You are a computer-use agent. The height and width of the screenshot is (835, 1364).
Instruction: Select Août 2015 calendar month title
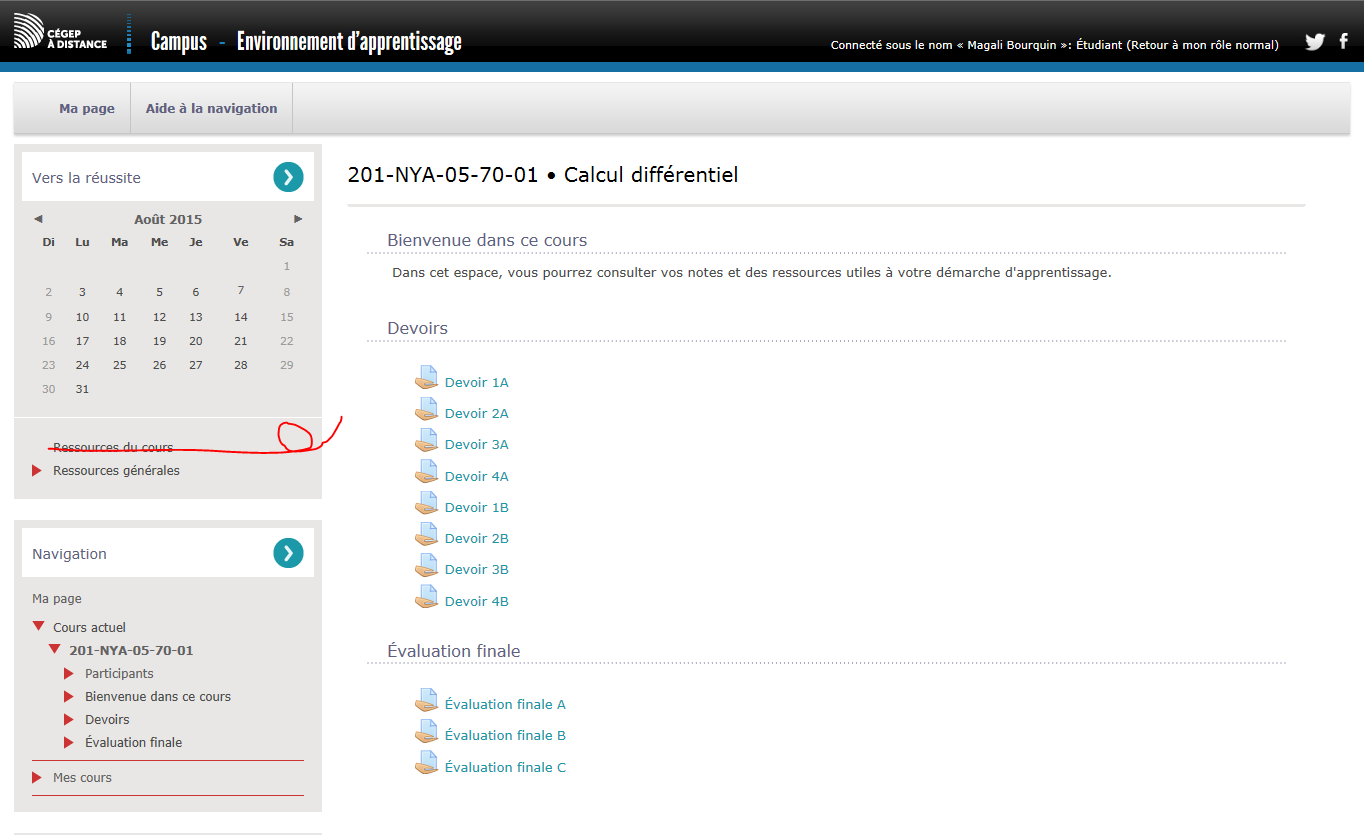(x=168, y=219)
